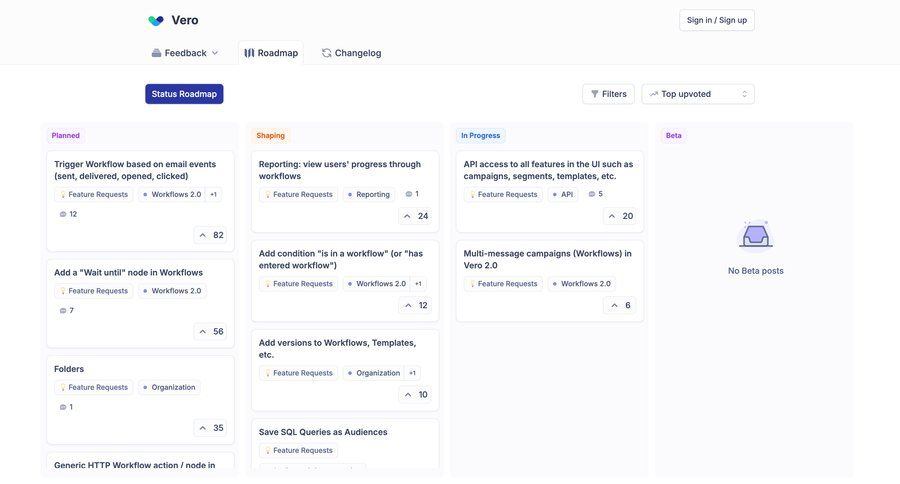Click the In Progress column label

[x=480, y=135]
